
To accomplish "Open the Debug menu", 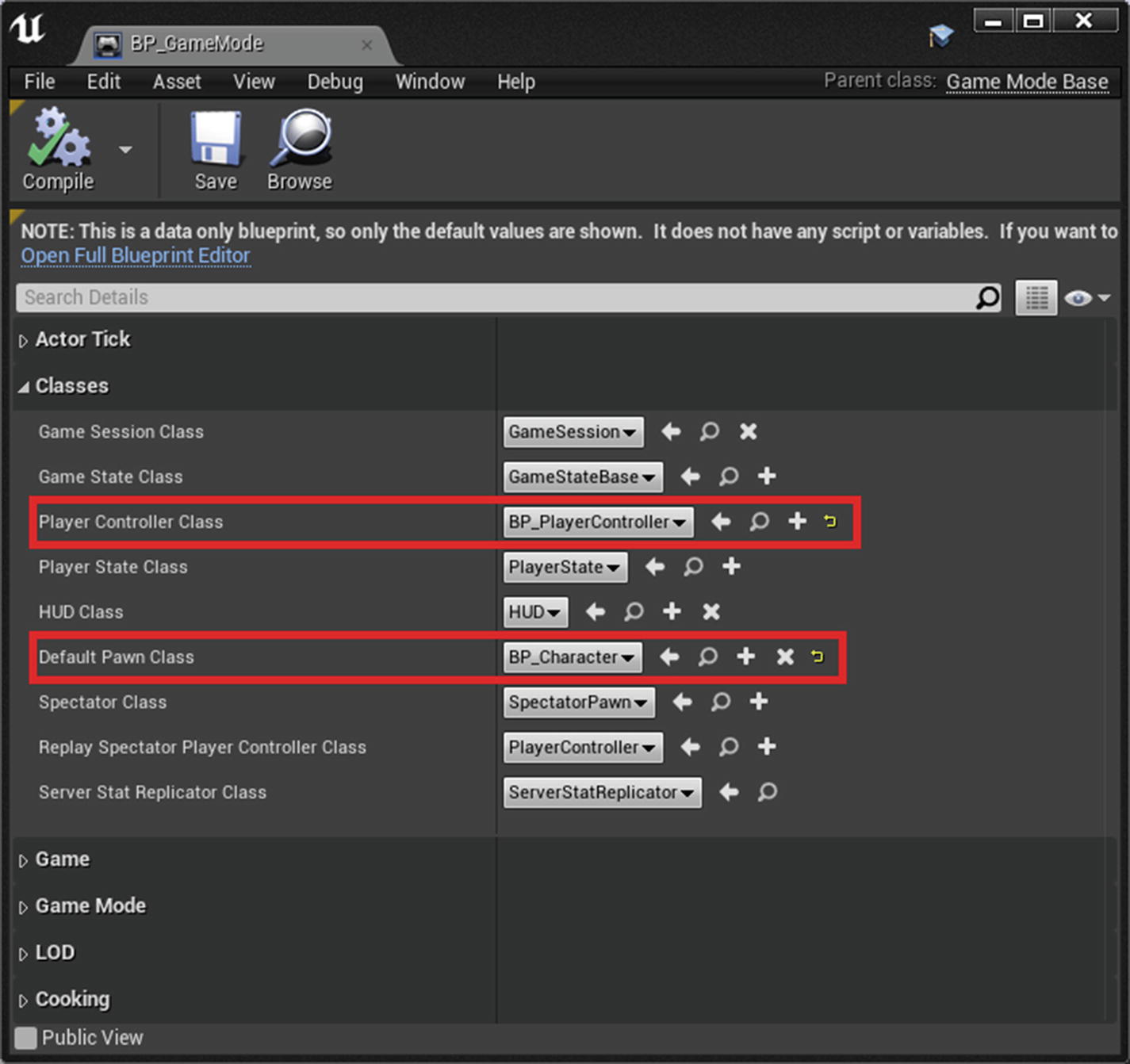I will [x=335, y=82].
